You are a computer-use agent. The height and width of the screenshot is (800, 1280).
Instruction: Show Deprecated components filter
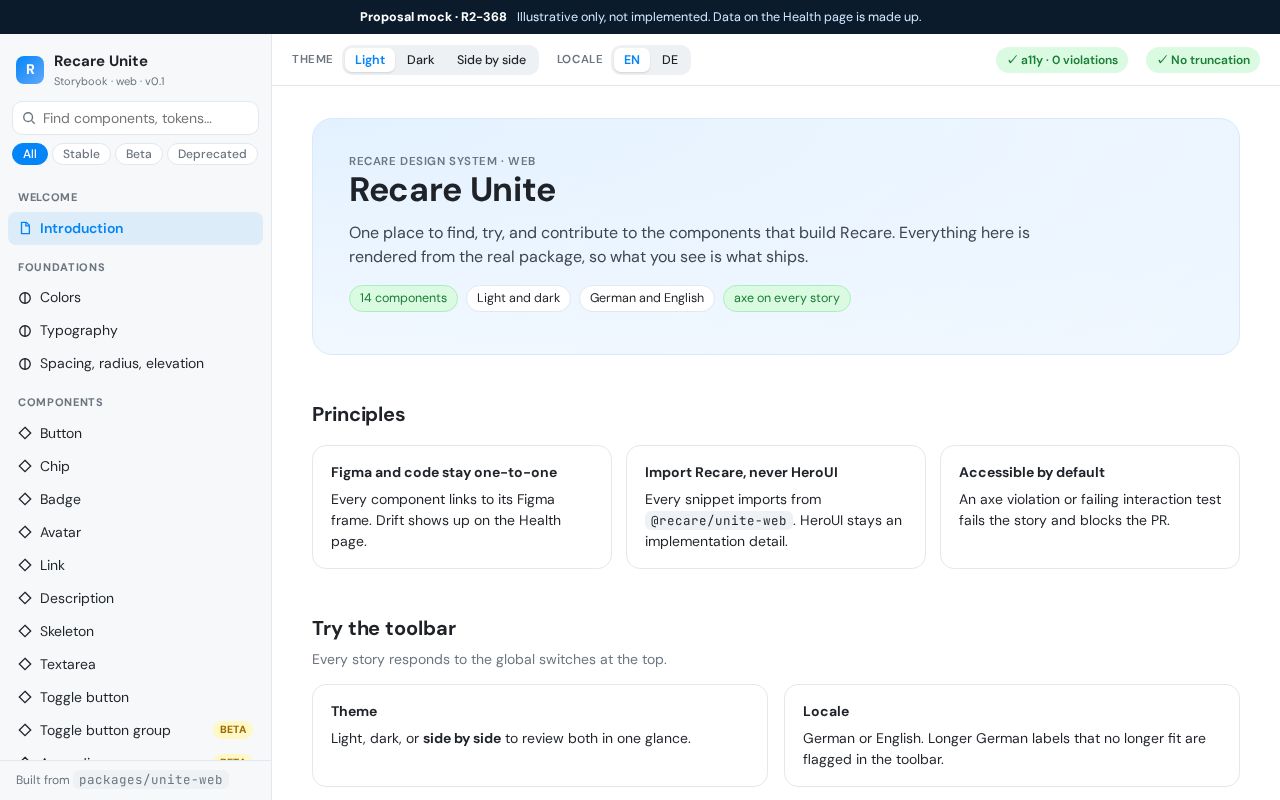coord(212,154)
